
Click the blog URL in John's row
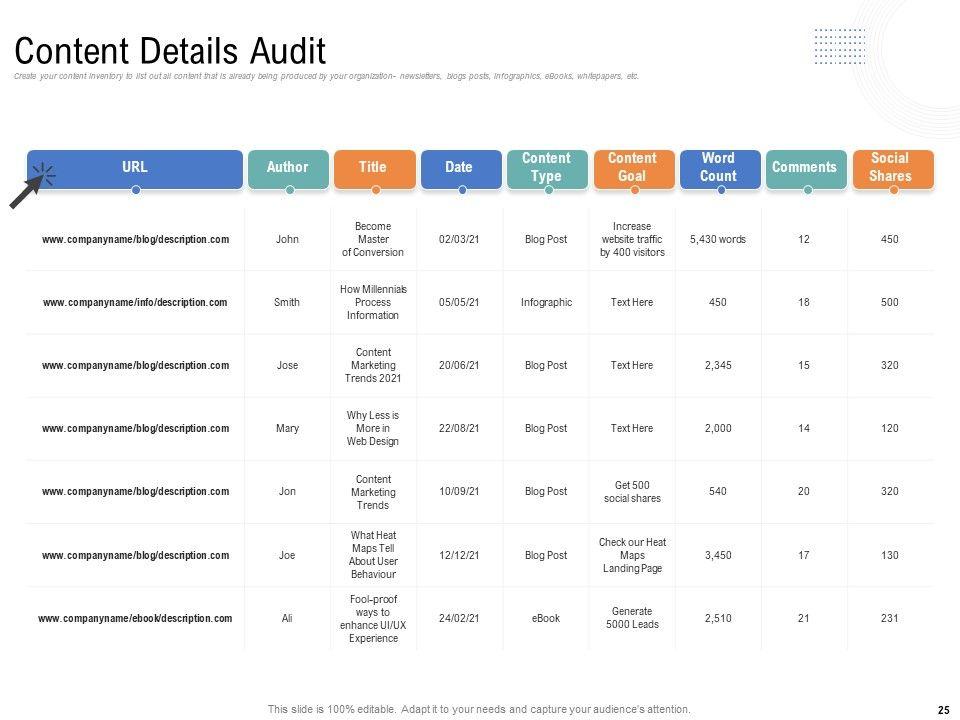point(135,239)
